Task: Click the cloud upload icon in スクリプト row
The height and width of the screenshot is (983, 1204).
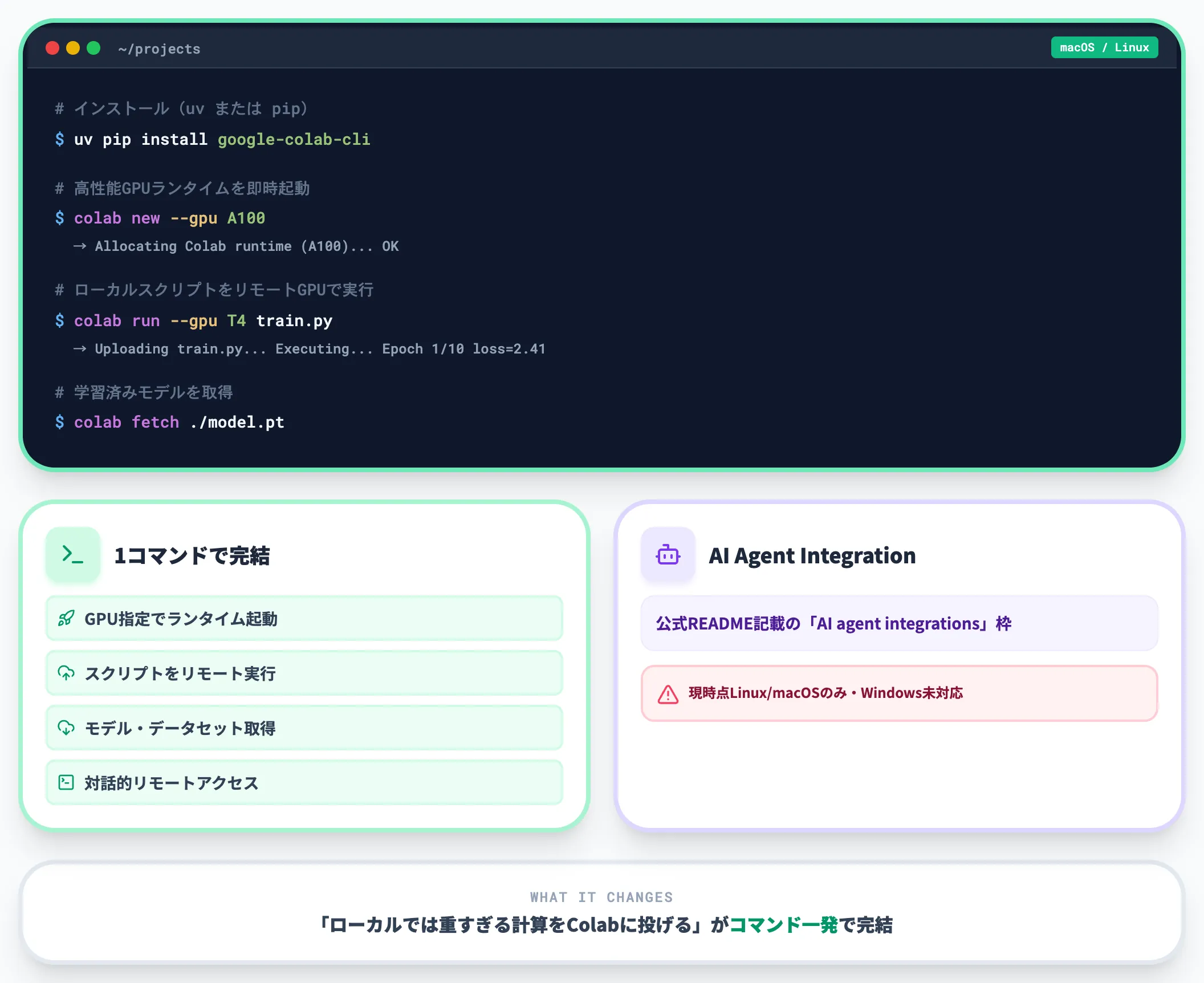Action: click(x=66, y=673)
